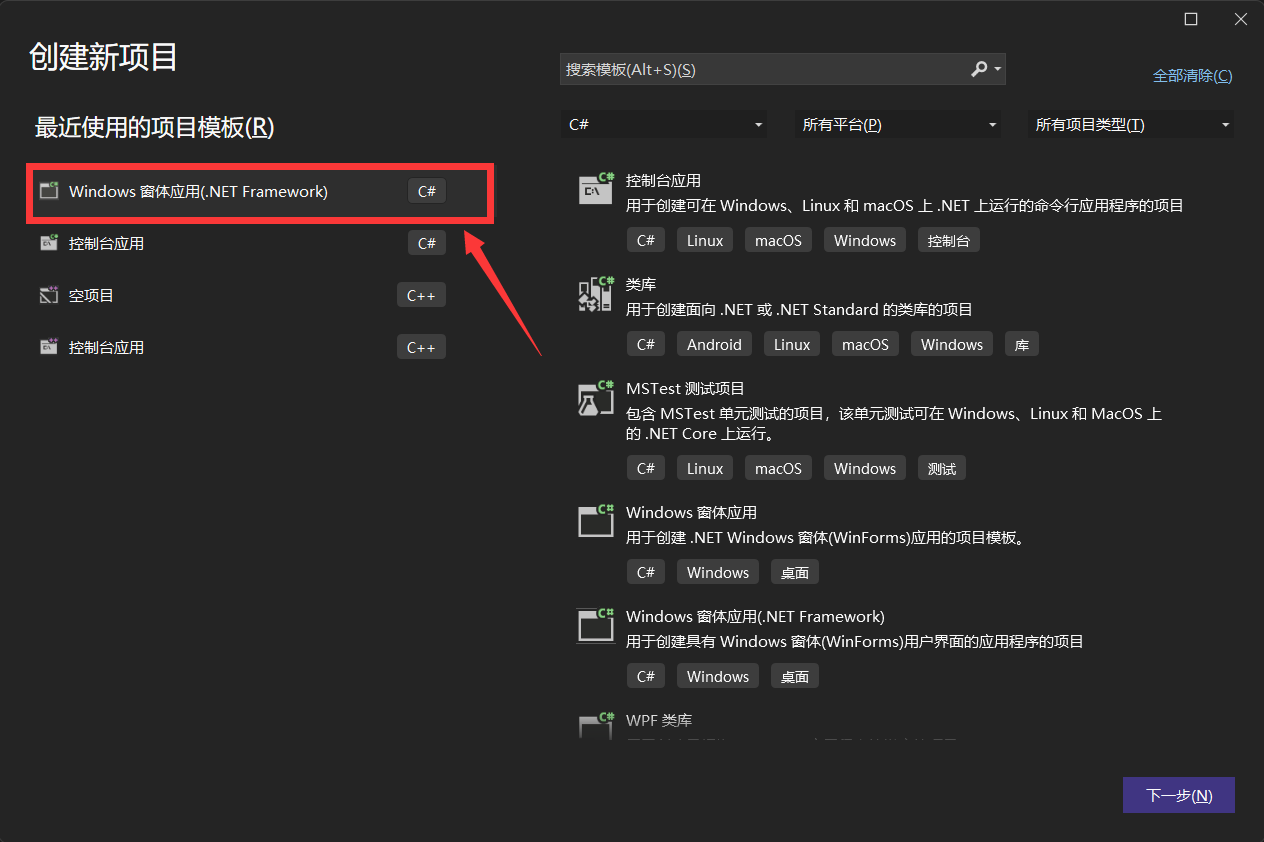Click the .NET Framework 窗体应用 list icon
This screenshot has width=1264, height=842.
596,625
